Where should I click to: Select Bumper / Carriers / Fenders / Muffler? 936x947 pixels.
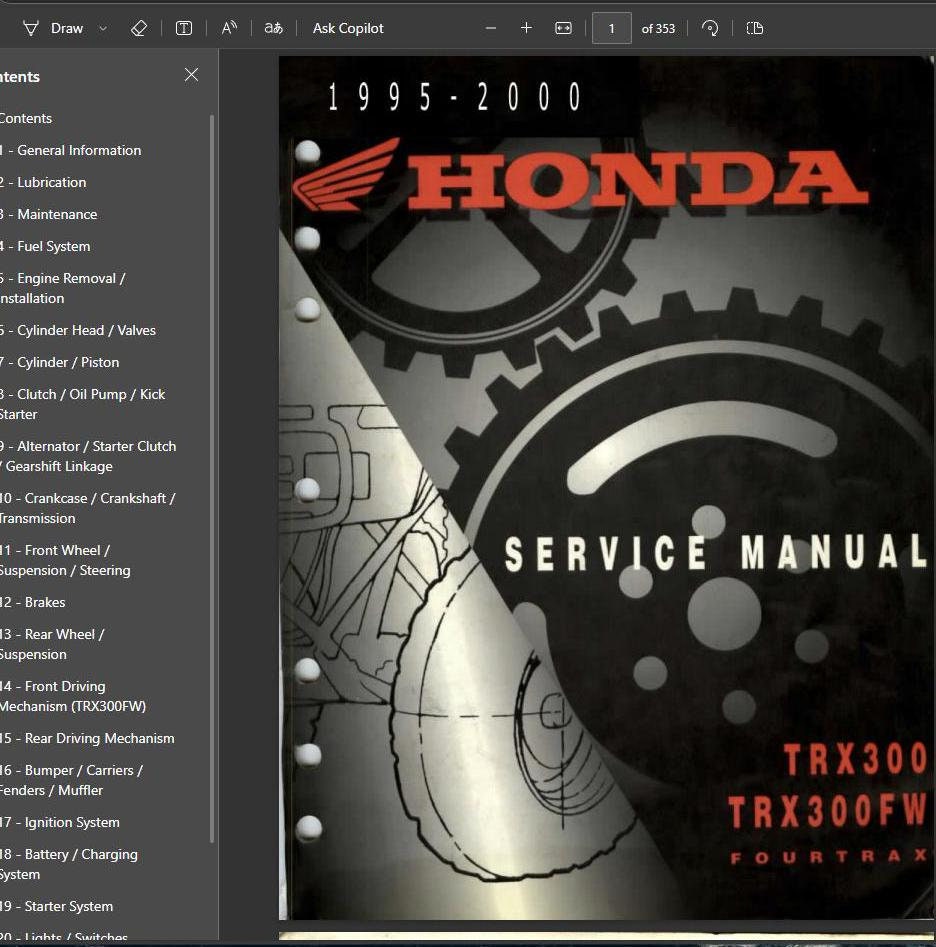tap(72, 780)
